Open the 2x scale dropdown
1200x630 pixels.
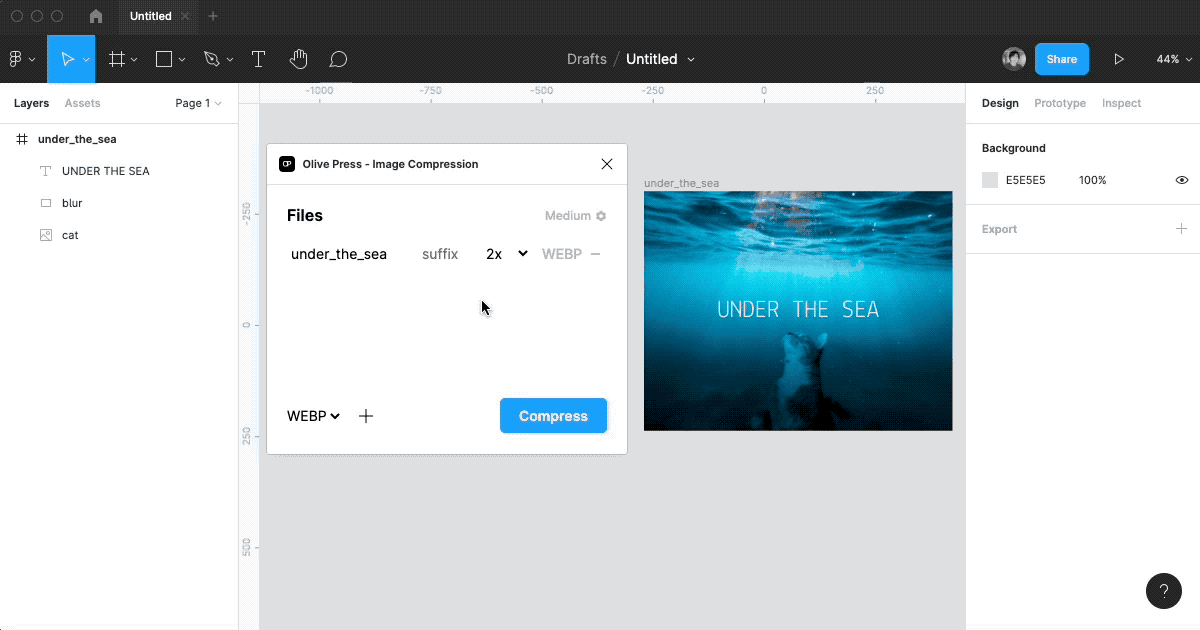point(506,254)
